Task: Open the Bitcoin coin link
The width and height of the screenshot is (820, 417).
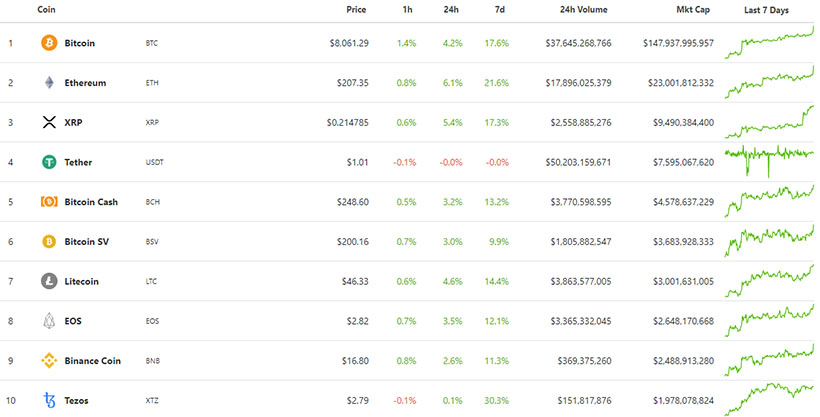Action: click(79, 43)
